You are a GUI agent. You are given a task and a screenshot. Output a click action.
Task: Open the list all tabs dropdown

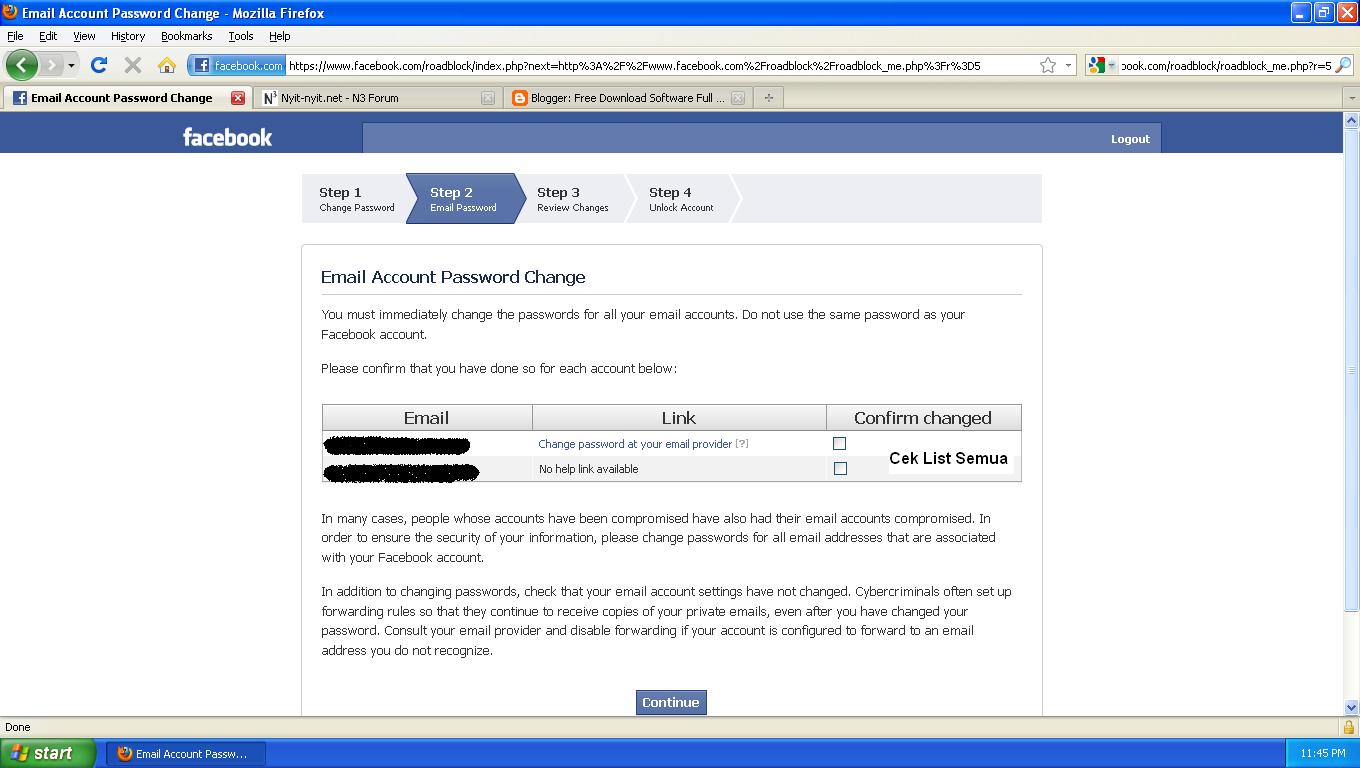coord(1351,98)
